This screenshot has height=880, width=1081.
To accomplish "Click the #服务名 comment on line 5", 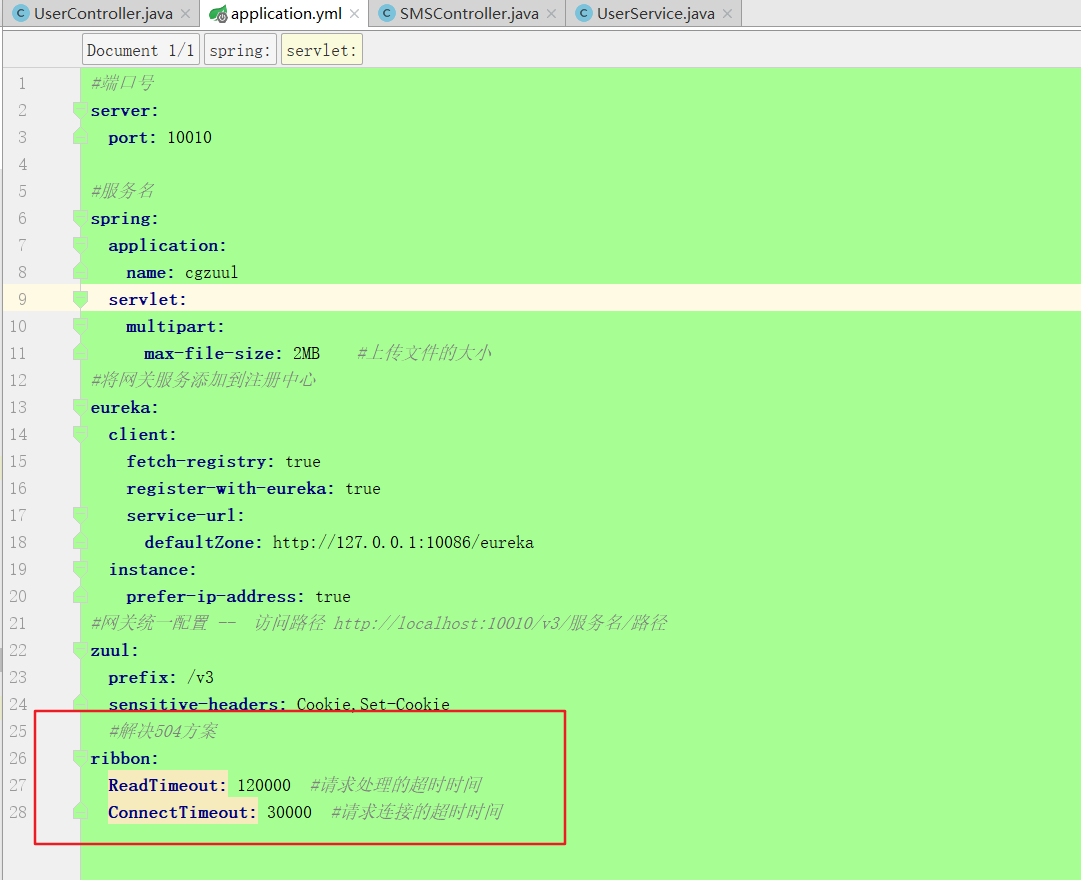I will [x=123, y=191].
